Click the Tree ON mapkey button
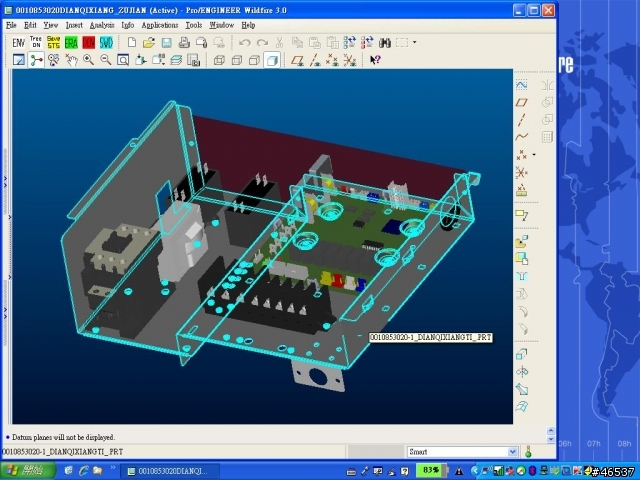Image resolution: width=640 pixels, height=480 pixels. pyautogui.click(x=36, y=42)
